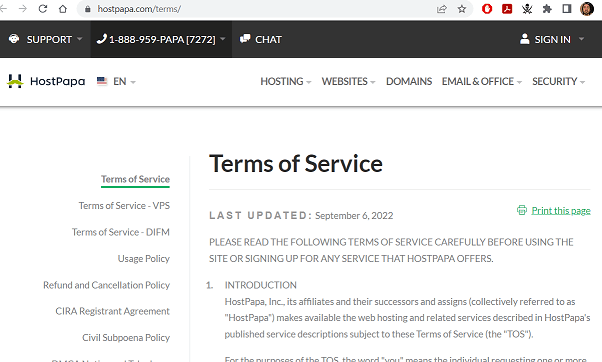This screenshot has height=362, width=602.
Task: Click the September 6, 2022 date
Action: click(354, 216)
